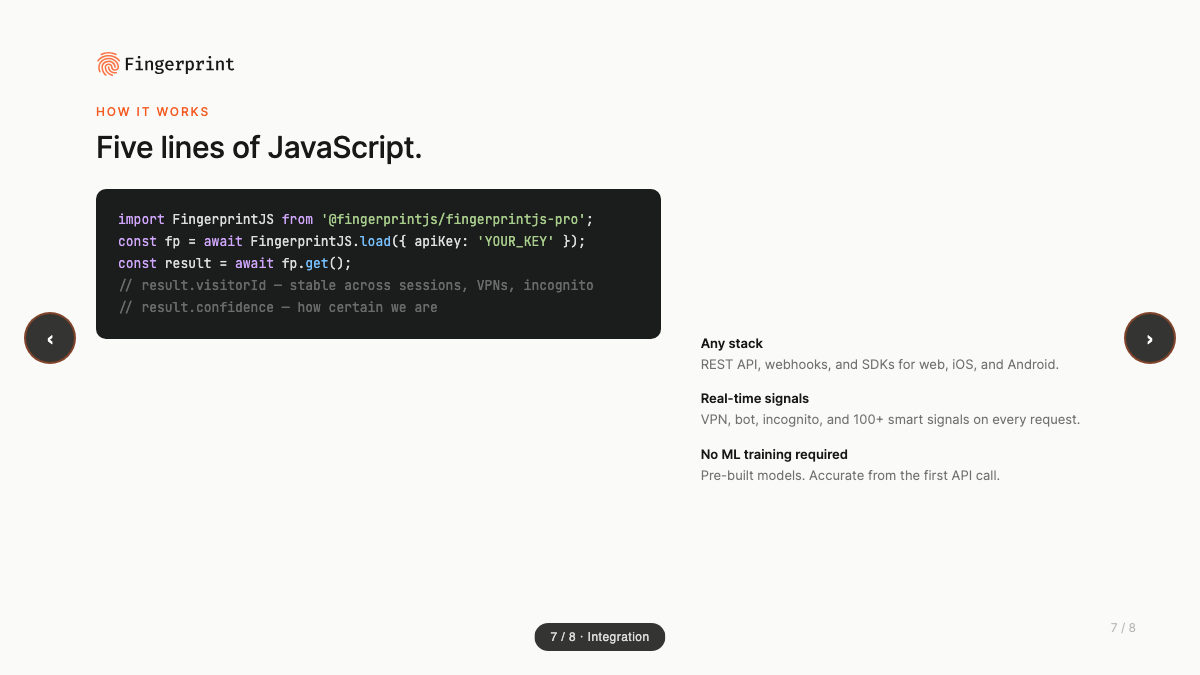Click the Fingerprint brand name text
This screenshot has height=675, width=1200.
tap(179, 65)
